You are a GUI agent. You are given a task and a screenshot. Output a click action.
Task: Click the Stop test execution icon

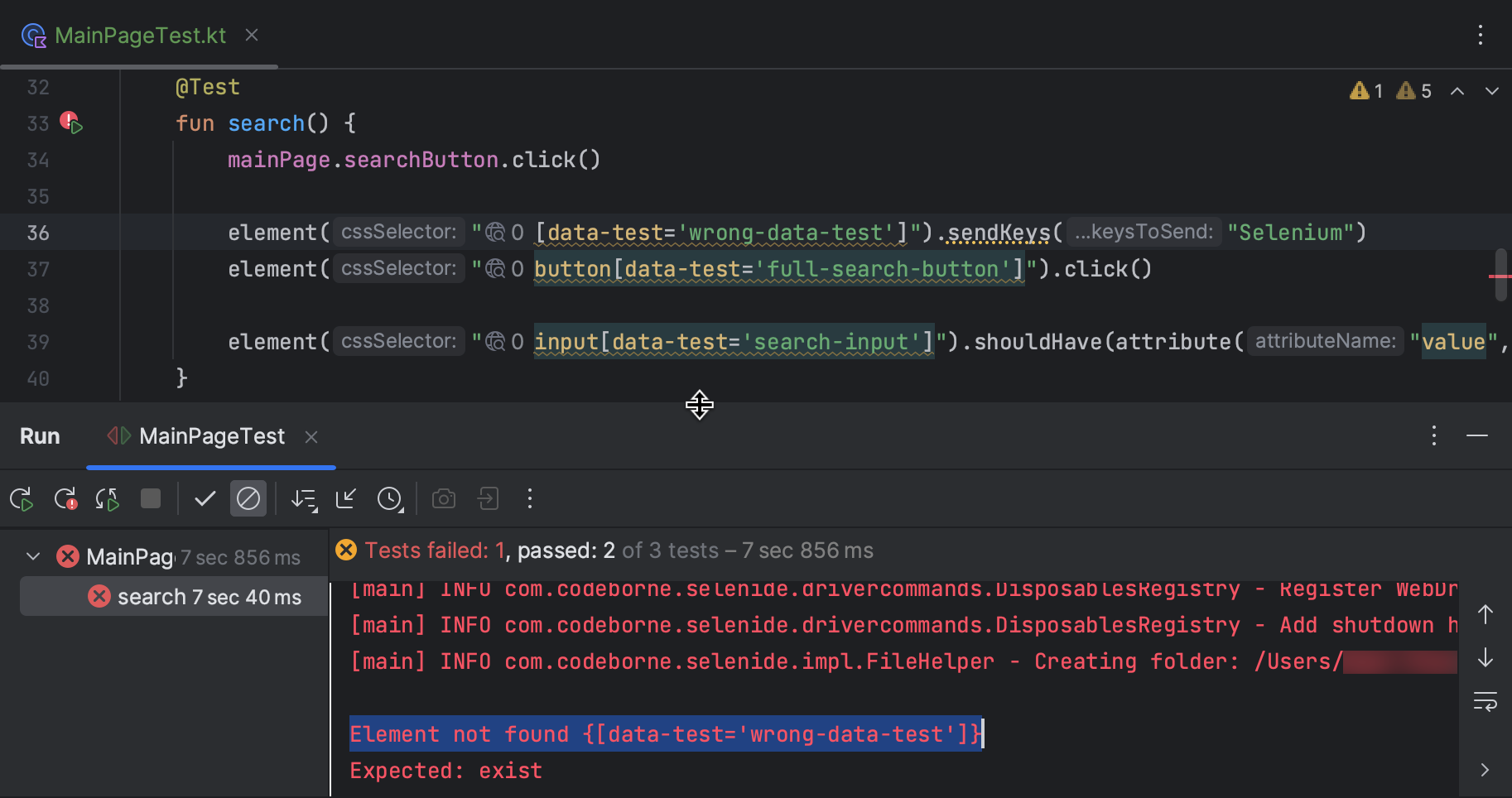(150, 498)
